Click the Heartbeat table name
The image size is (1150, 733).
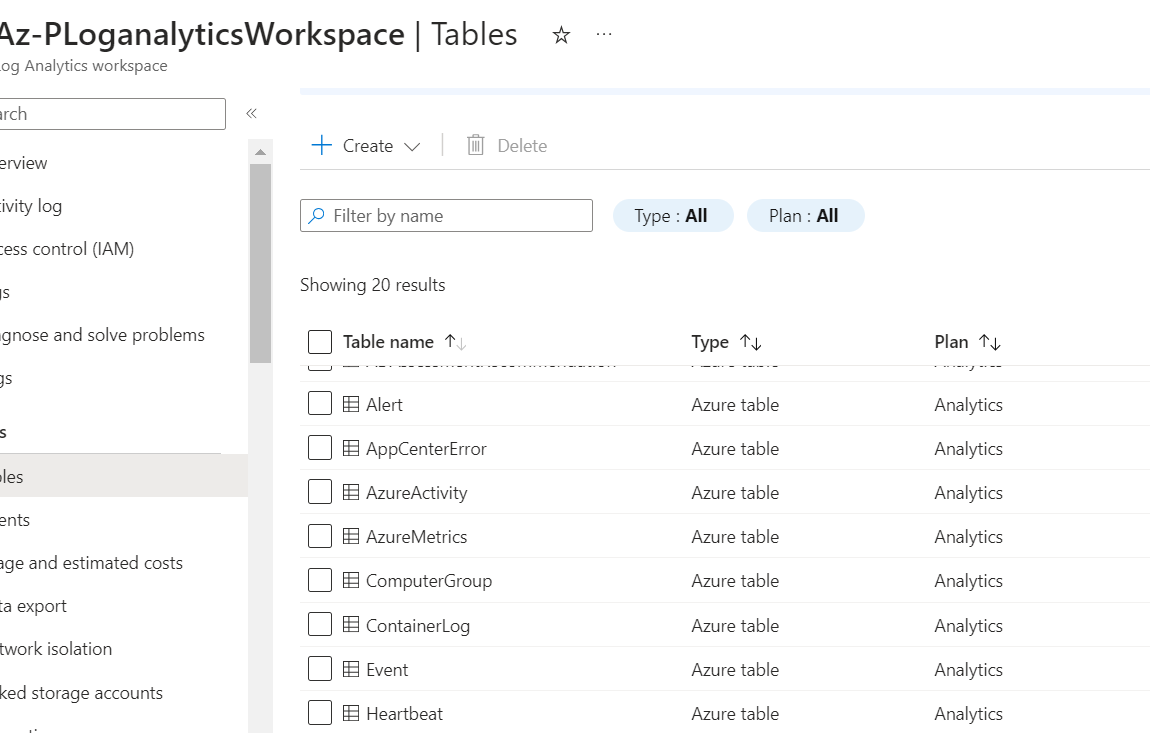404,714
